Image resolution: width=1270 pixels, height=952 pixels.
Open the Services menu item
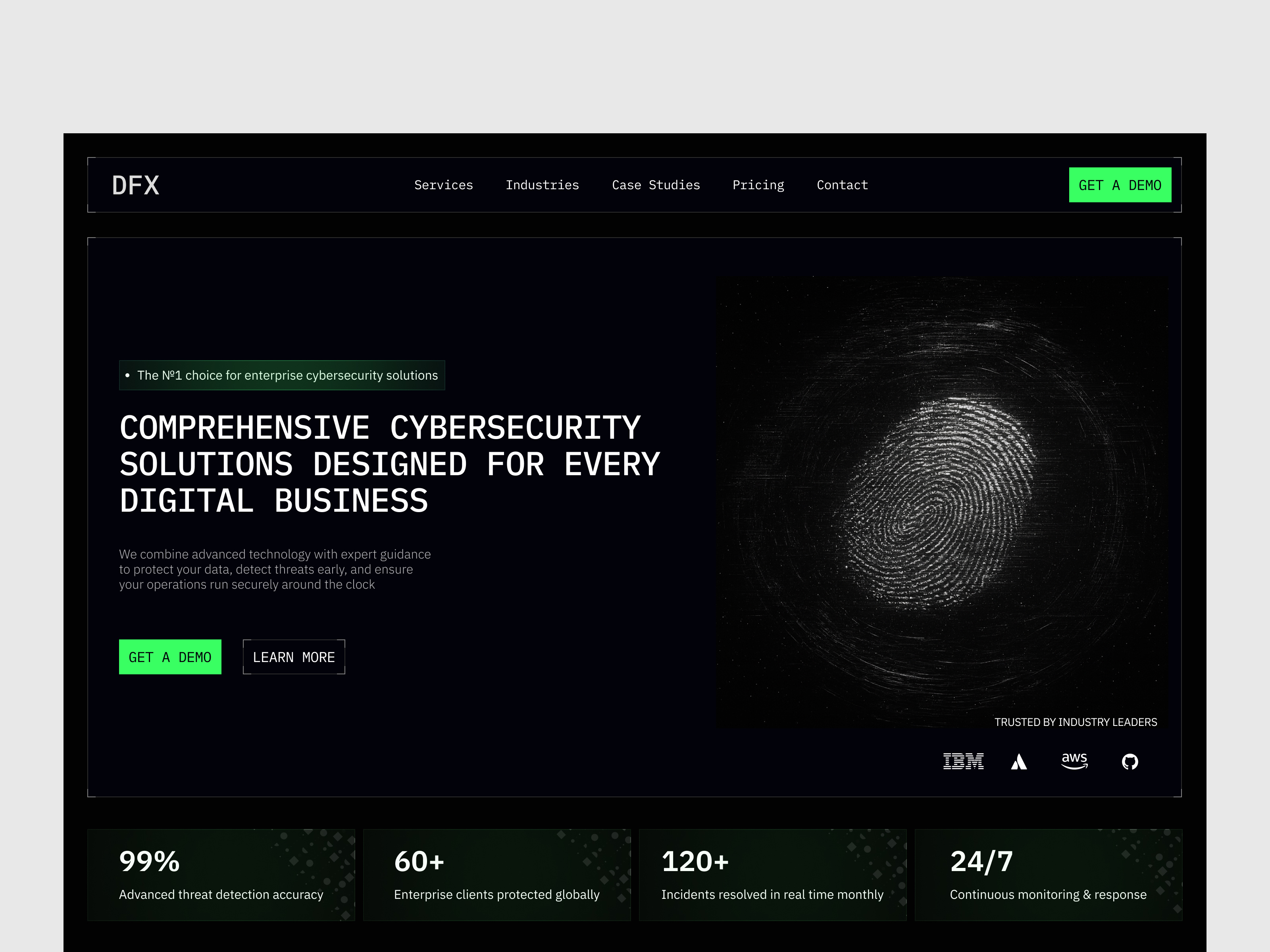click(x=444, y=185)
